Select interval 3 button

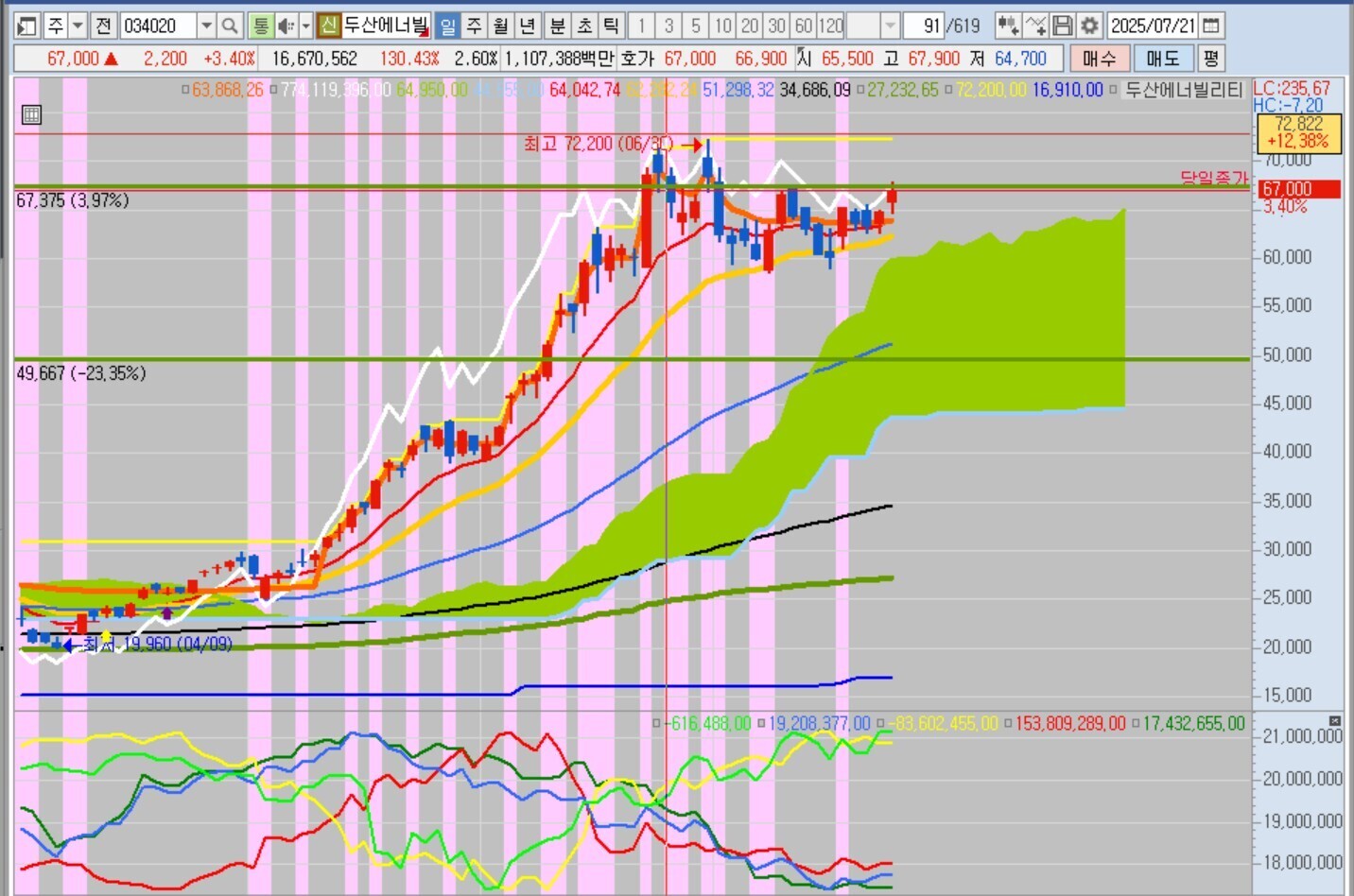coord(668,26)
